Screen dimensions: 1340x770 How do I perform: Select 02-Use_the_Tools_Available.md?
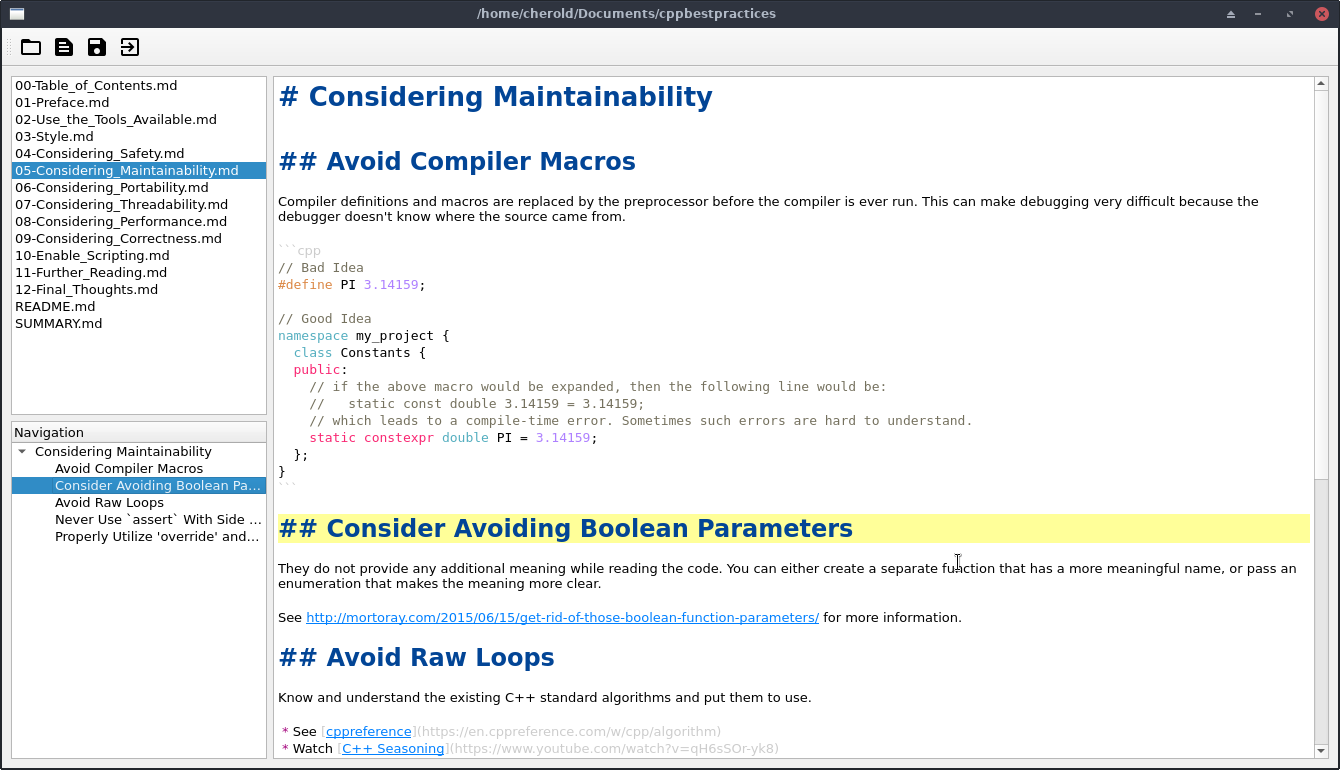coord(139,120)
